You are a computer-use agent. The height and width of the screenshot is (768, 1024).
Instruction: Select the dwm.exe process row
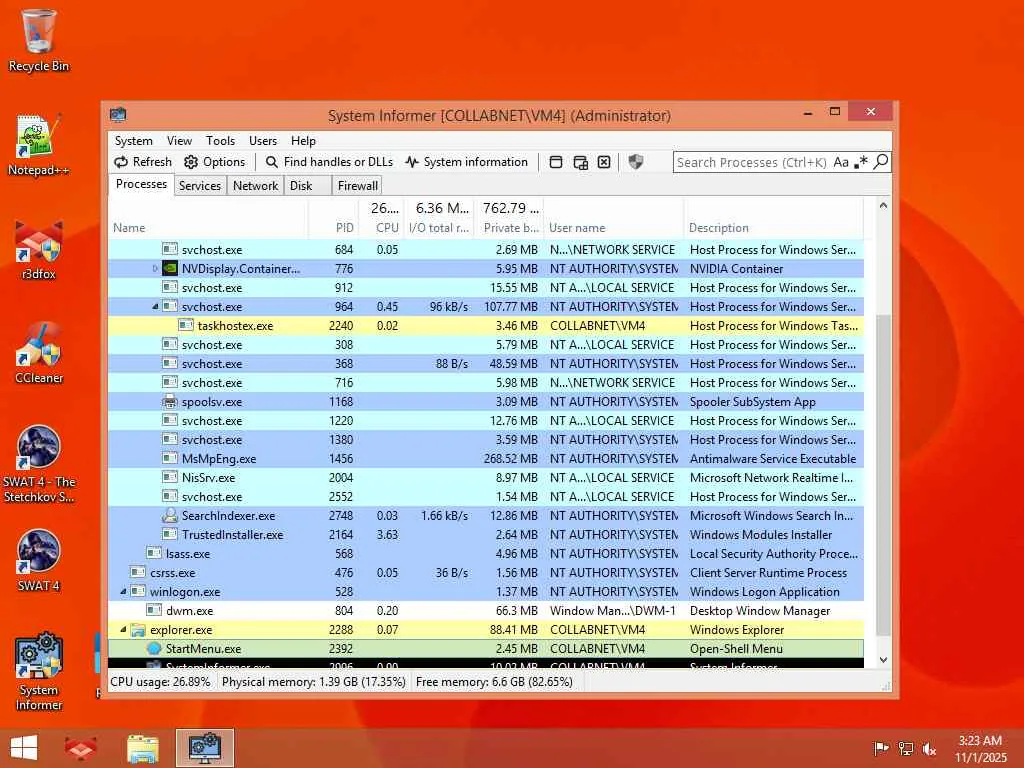point(486,611)
